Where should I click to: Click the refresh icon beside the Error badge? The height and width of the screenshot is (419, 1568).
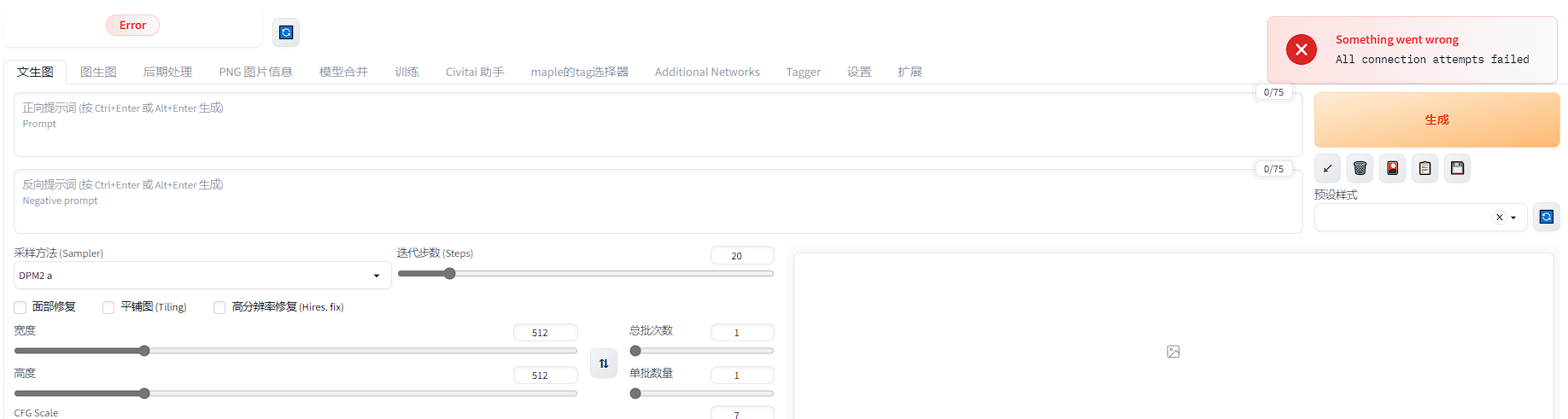(x=286, y=32)
